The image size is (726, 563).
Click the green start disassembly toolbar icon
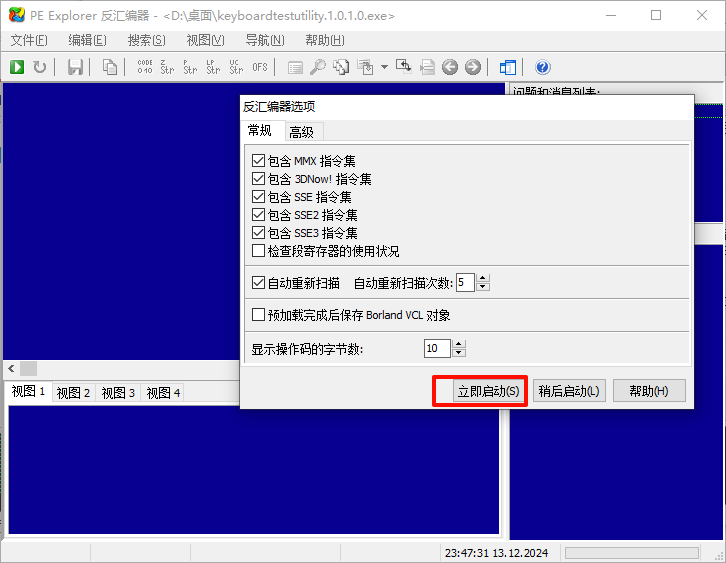(17, 67)
